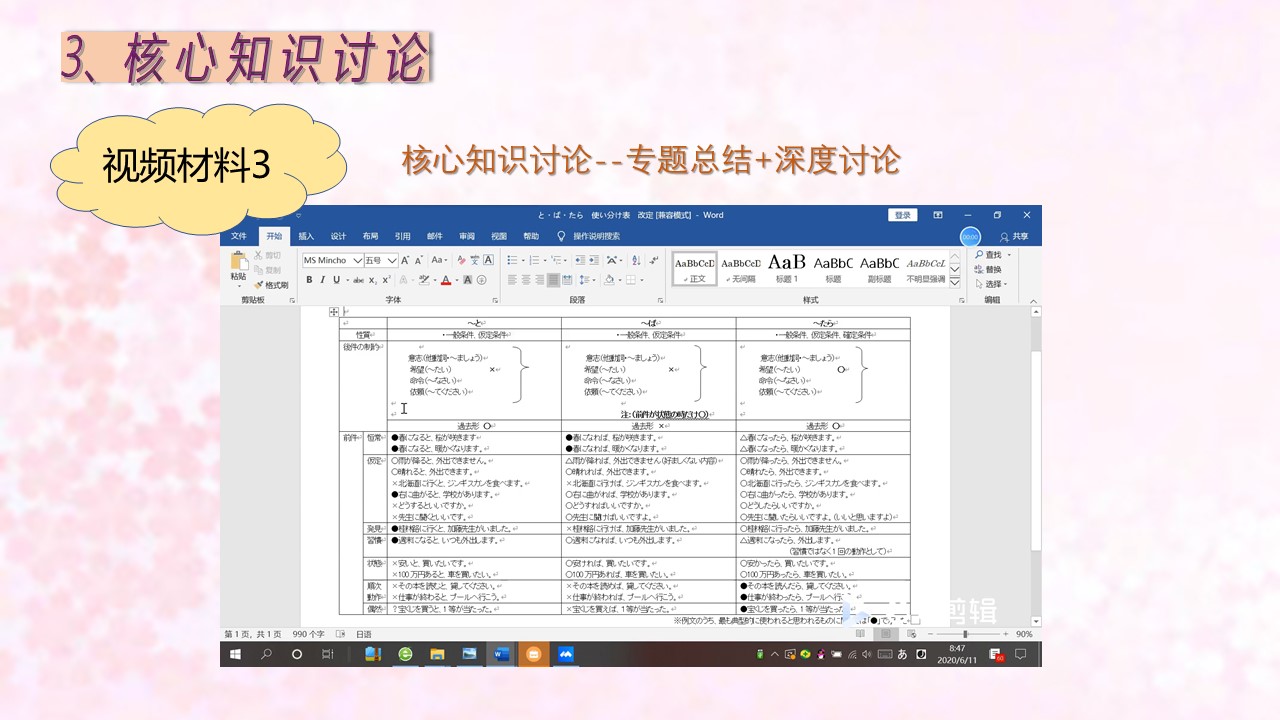The height and width of the screenshot is (720, 1280).
Task: Click the ribbon display options icon
Action: [x=938, y=215]
